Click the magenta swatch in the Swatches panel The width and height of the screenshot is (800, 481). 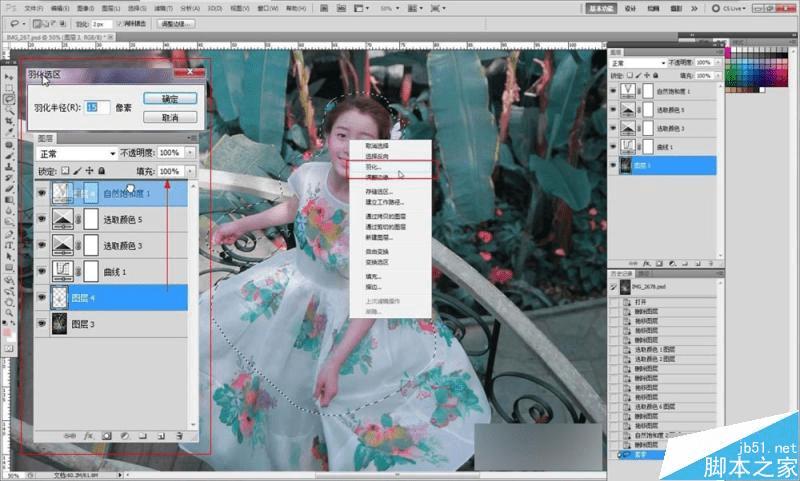click(x=728, y=52)
